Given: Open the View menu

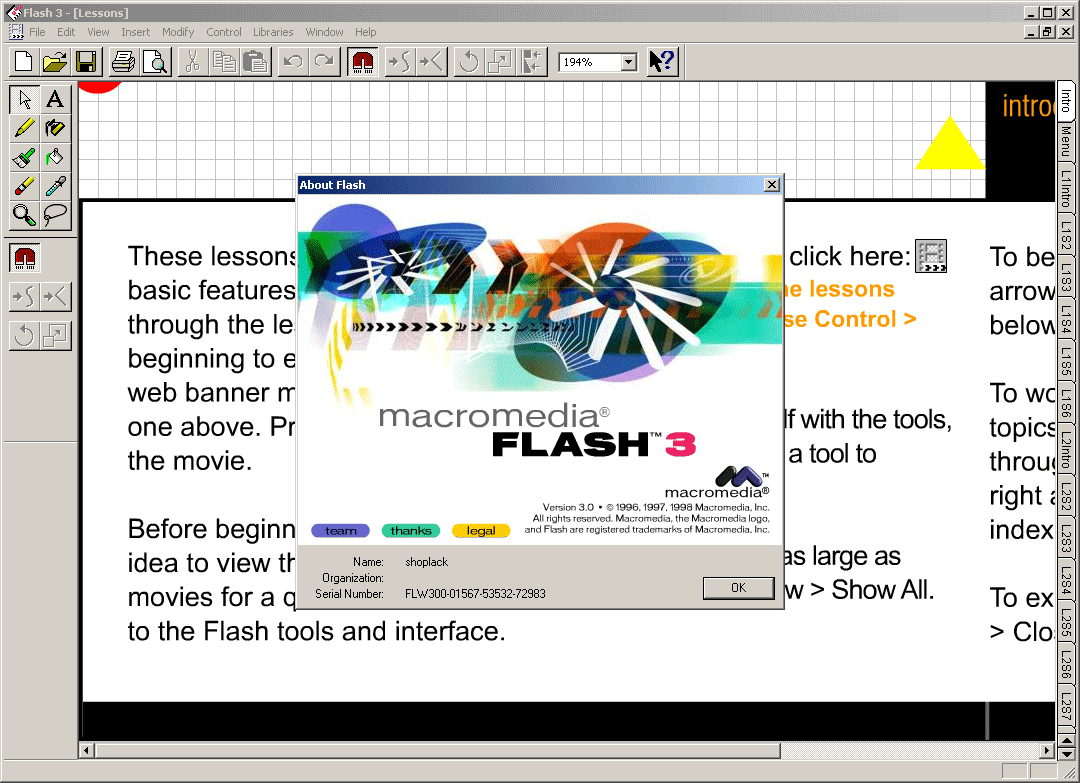Looking at the screenshot, I should coord(98,32).
